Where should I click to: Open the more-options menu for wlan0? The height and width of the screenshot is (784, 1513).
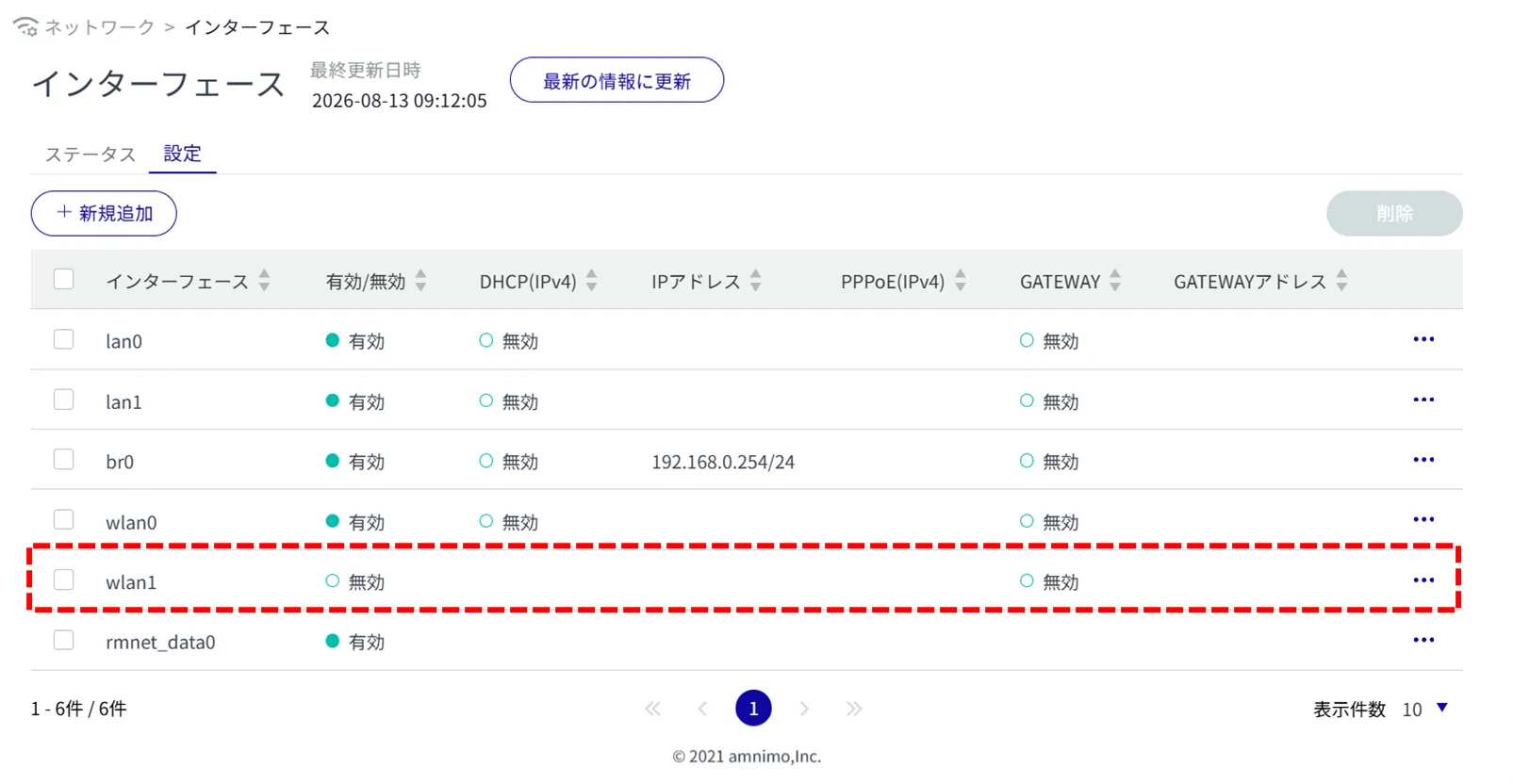(1423, 519)
